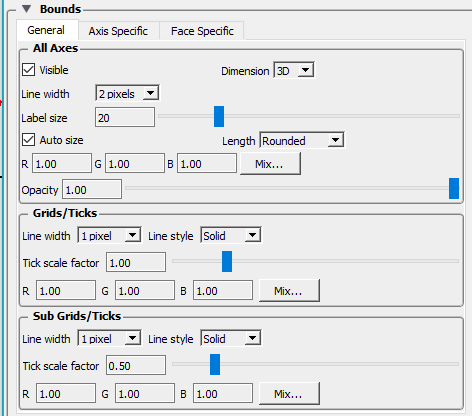The width and height of the screenshot is (472, 416).
Task: Open All Axes Line width dropdown
Action: tap(127, 94)
